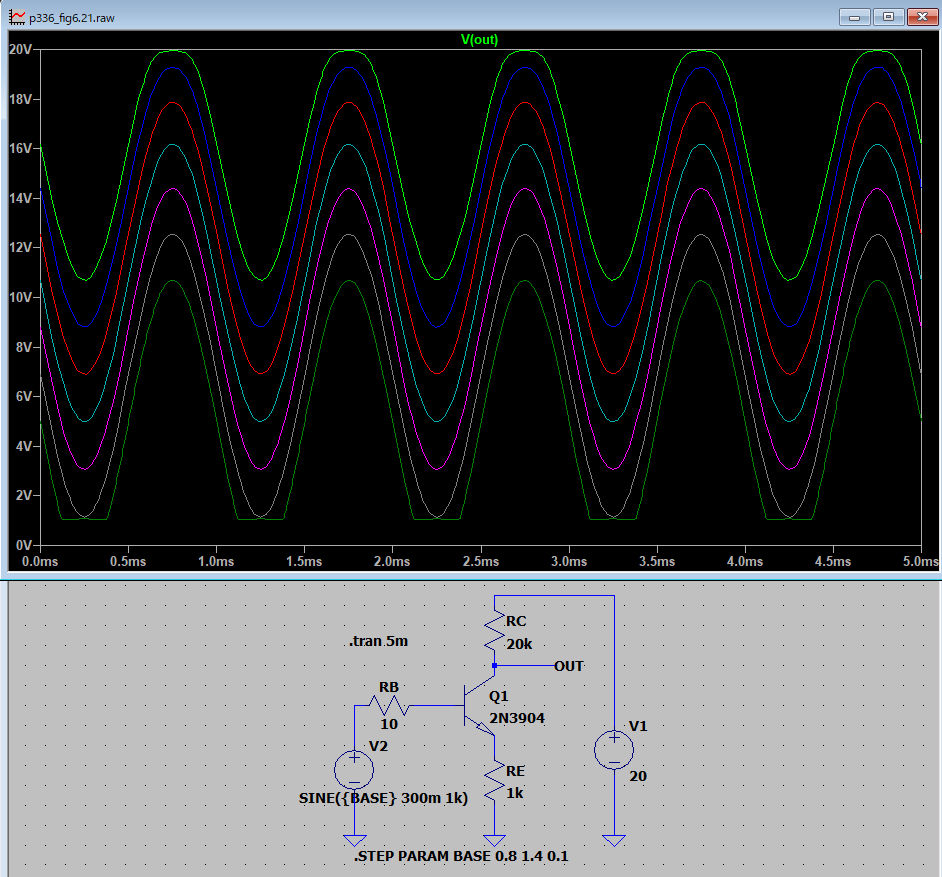Click the 20k value of RC

[519, 643]
